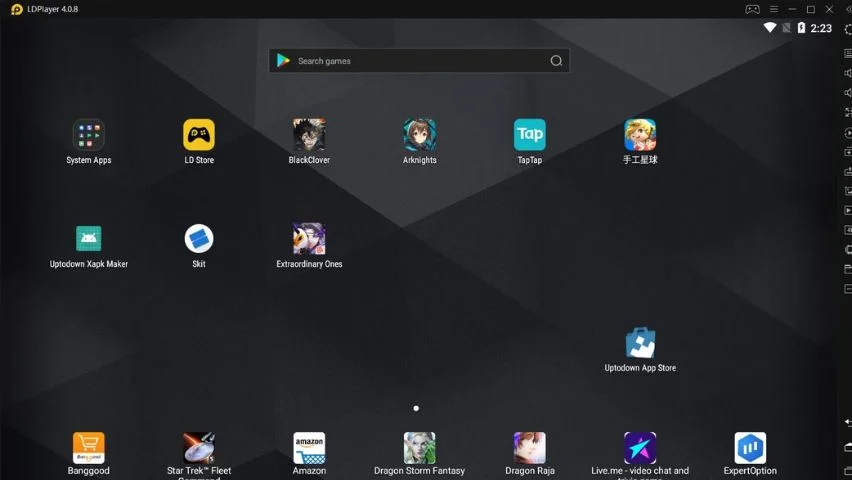852x480 pixels.
Task: Open Star Trek Fleet Command
Action: pos(199,448)
